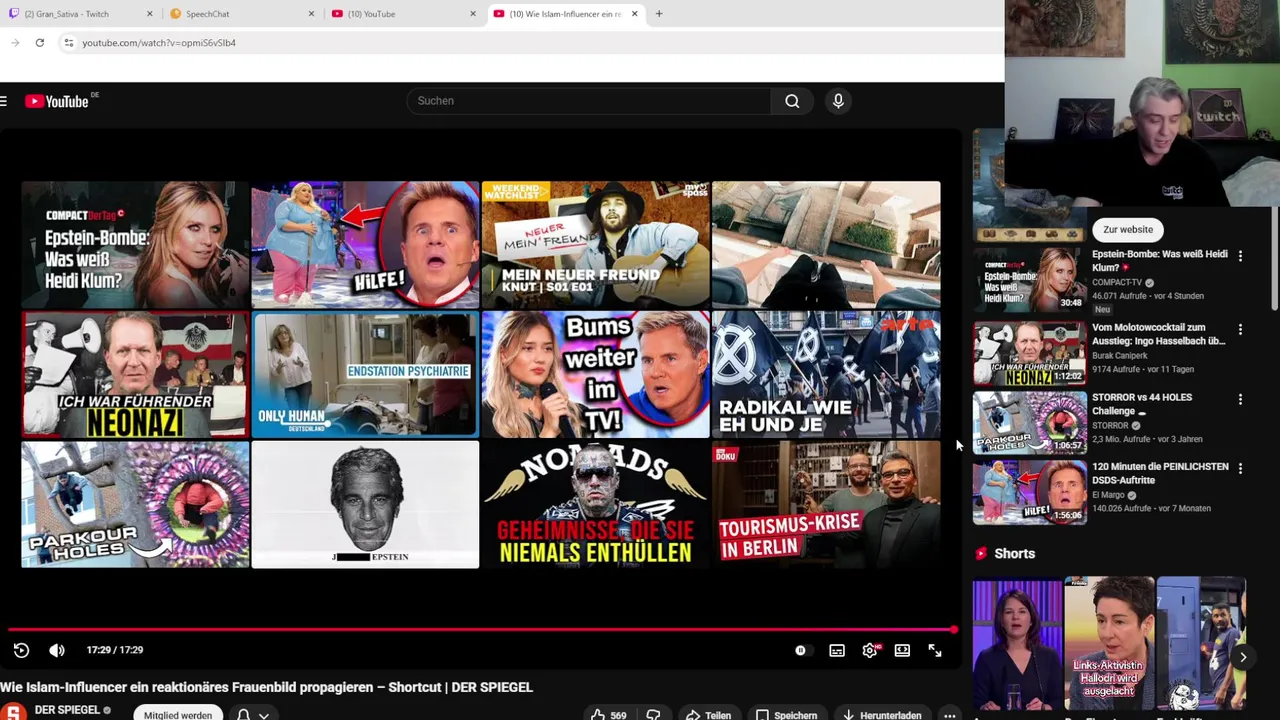Open player settings gear
The height and width of the screenshot is (720, 1280).
(870, 650)
